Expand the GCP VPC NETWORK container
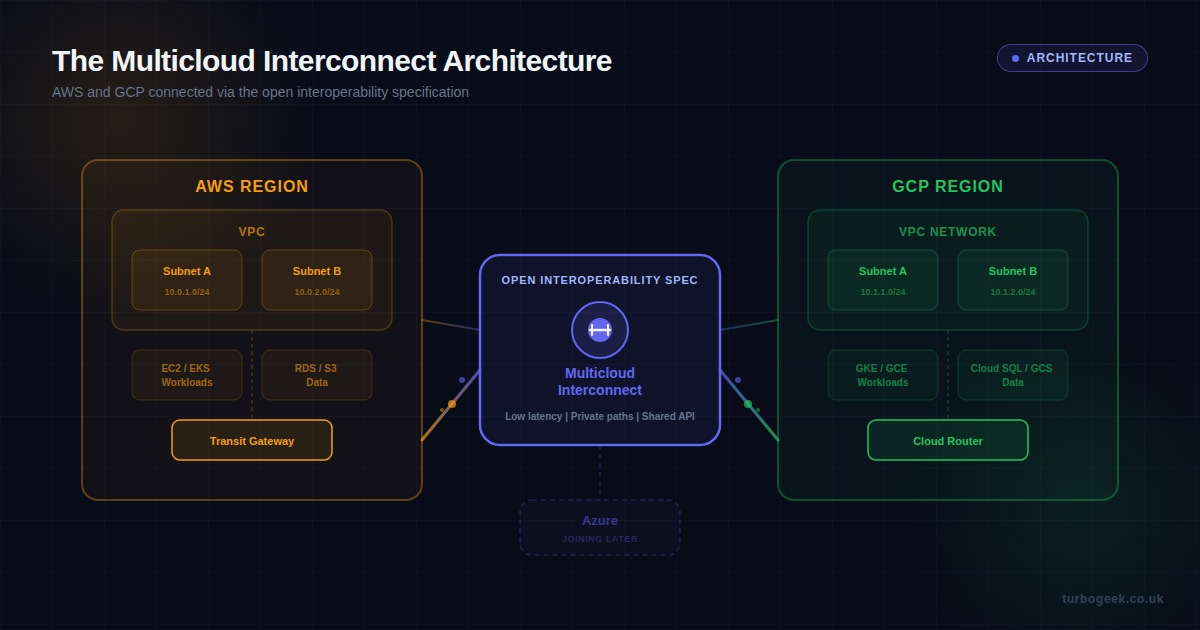This screenshot has width=1200, height=630. click(947, 231)
